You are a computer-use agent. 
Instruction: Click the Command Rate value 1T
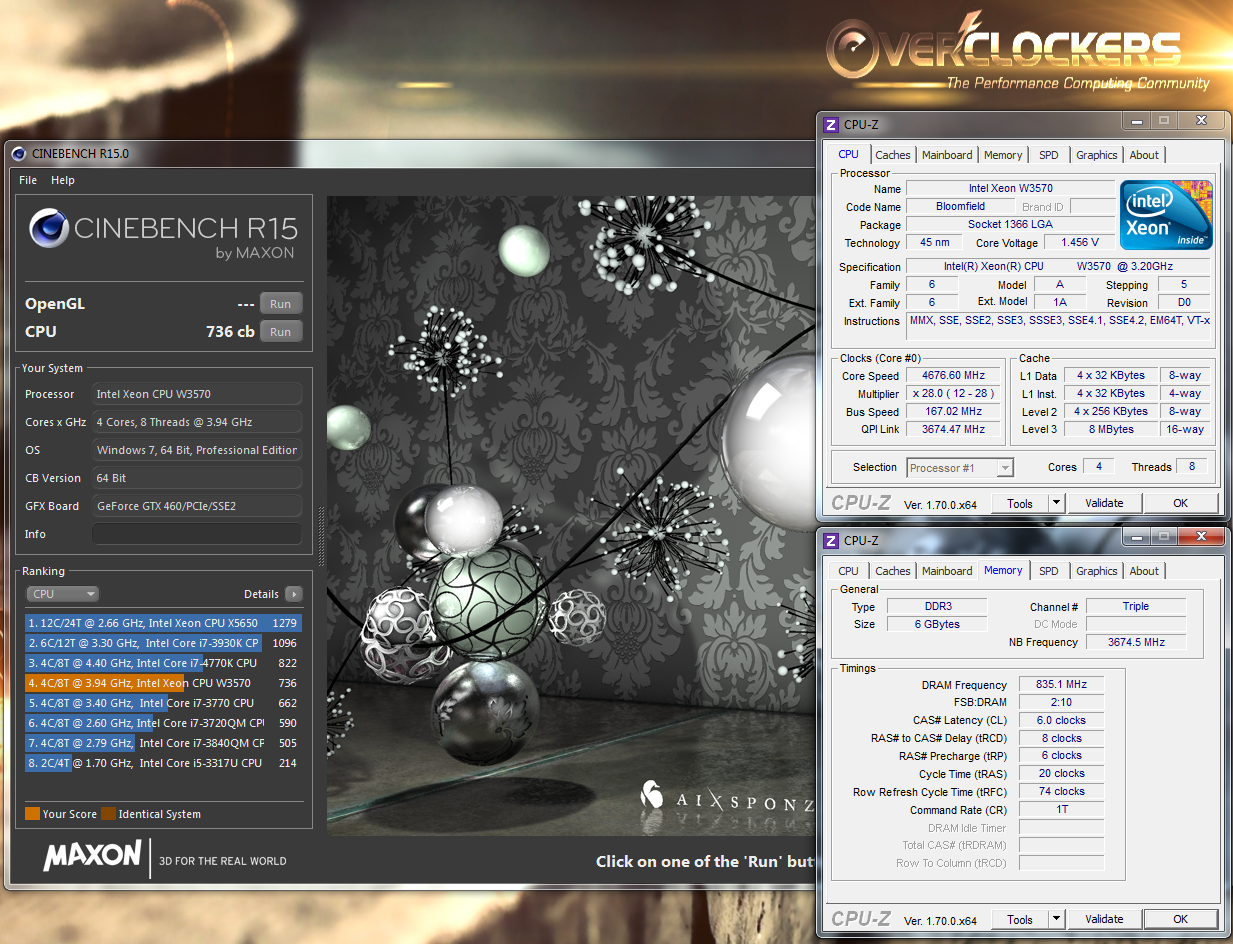pyautogui.click(x=1062, y=809)
